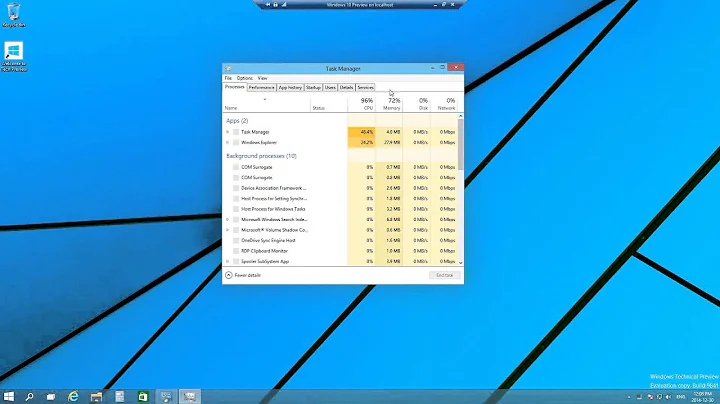This screenshot has width=720, height=404.
Task: Click the RDP Clipboard Monitor process icon
Action: coord(236,251)
